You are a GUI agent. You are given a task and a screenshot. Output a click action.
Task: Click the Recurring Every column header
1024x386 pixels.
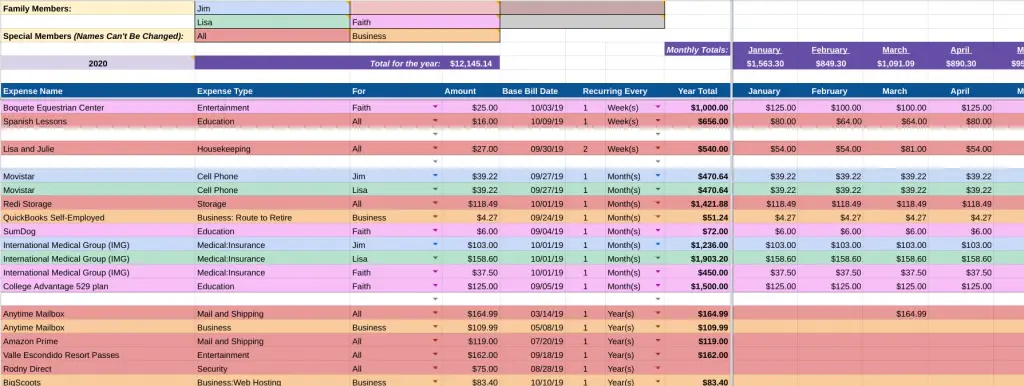(615, 91)
